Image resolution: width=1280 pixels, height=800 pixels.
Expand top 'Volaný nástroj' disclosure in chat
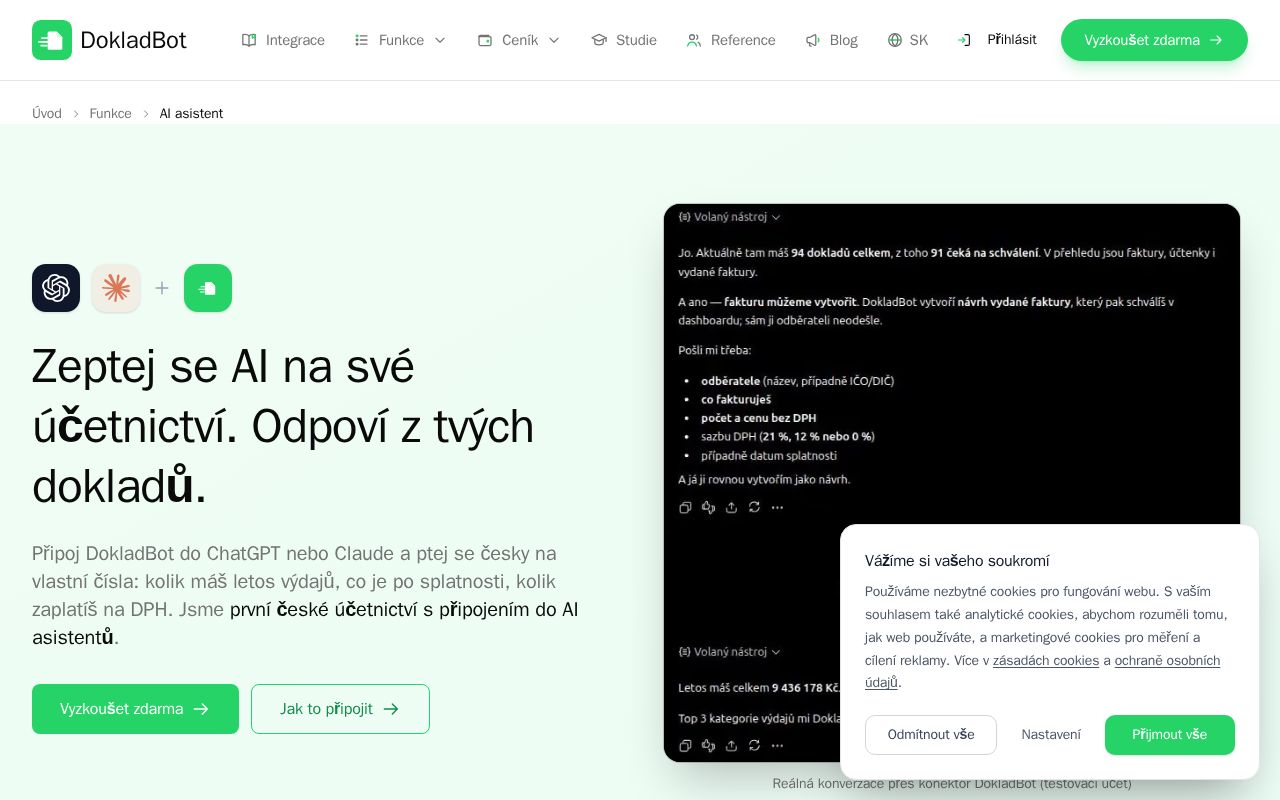coord(729,217)
